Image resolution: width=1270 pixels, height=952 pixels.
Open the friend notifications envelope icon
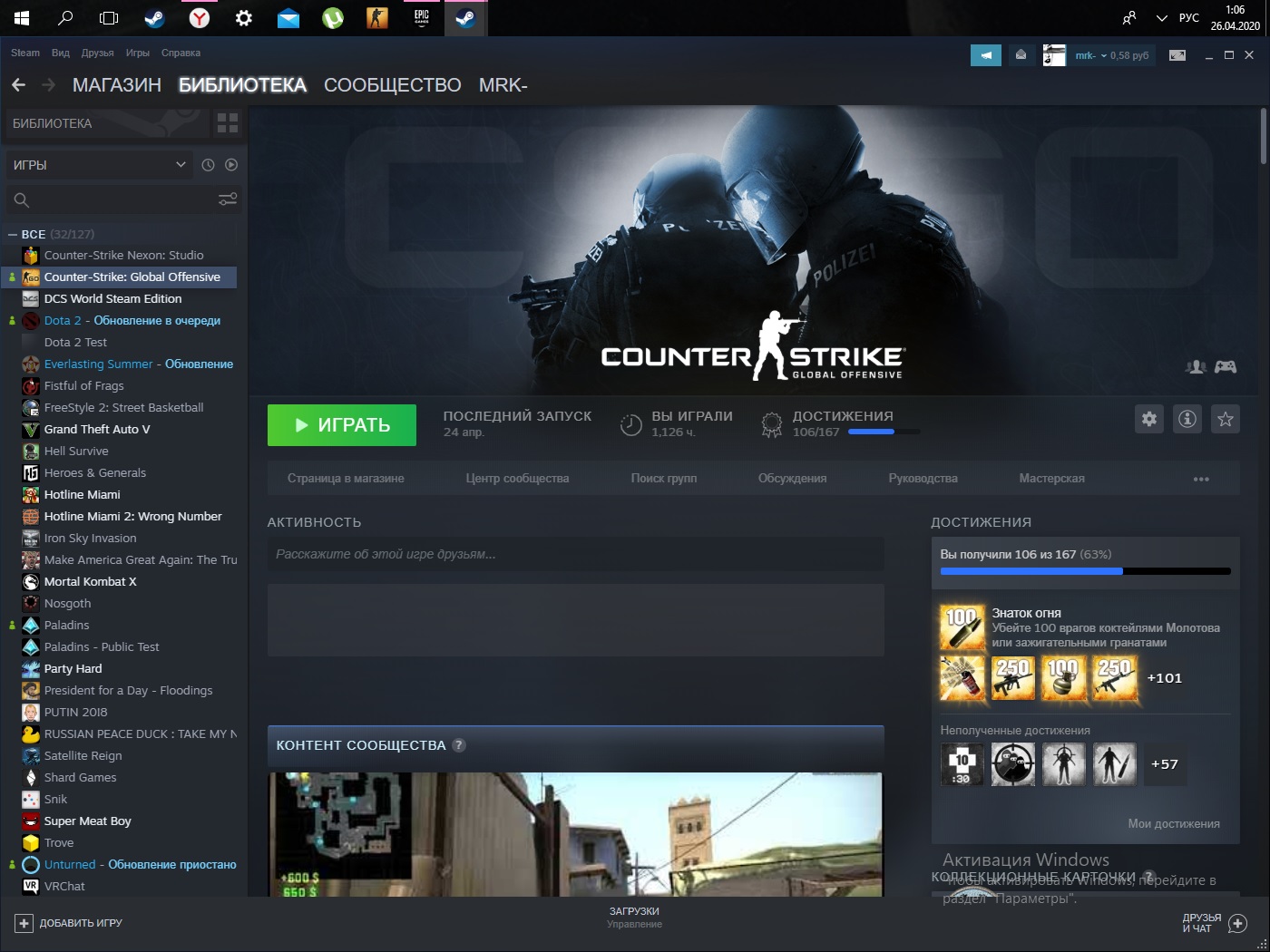click(1021, 55)
